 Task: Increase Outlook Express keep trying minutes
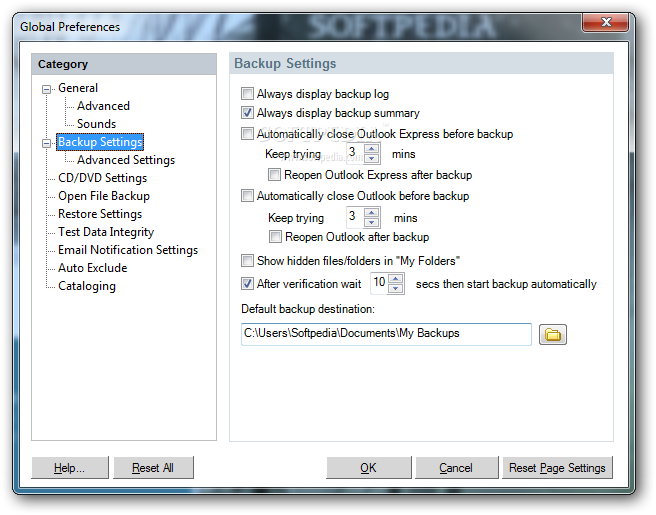coord(372,149)
